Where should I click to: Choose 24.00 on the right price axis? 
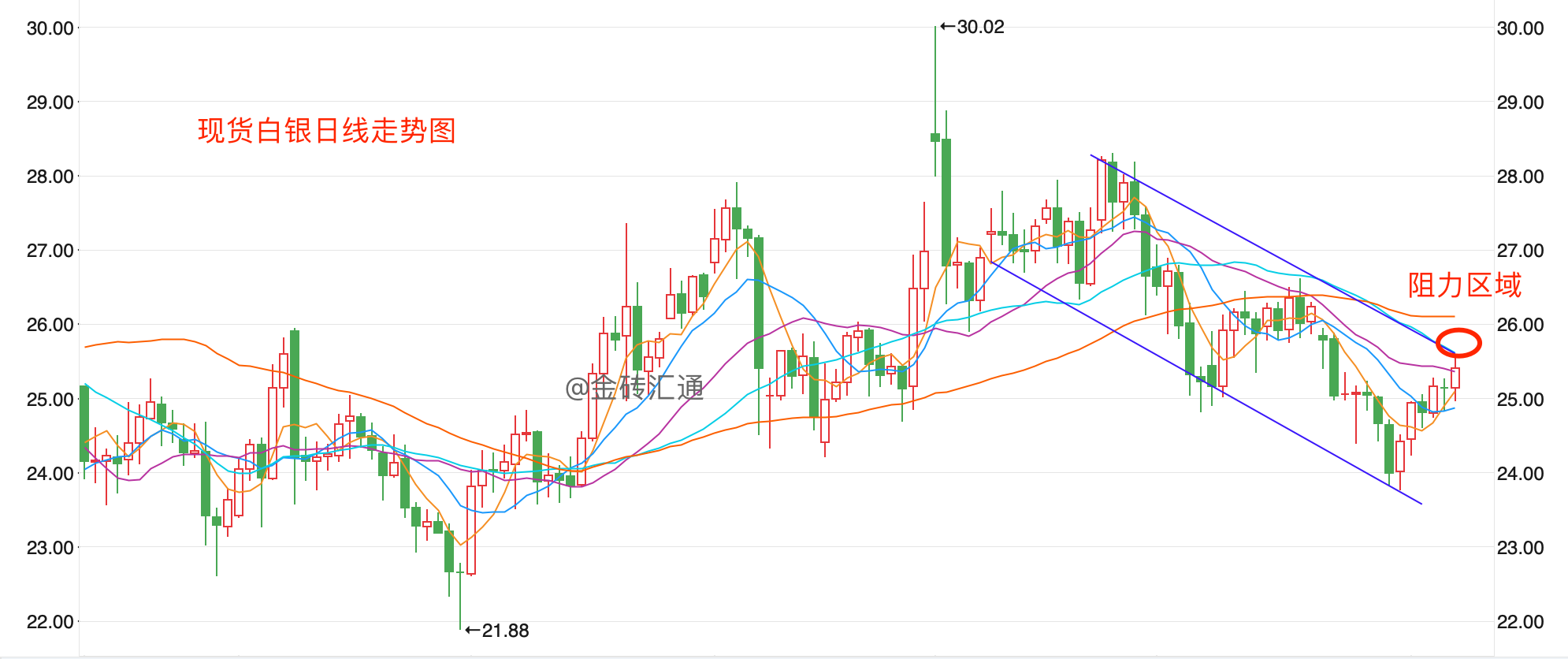[x=1521, y=474]
